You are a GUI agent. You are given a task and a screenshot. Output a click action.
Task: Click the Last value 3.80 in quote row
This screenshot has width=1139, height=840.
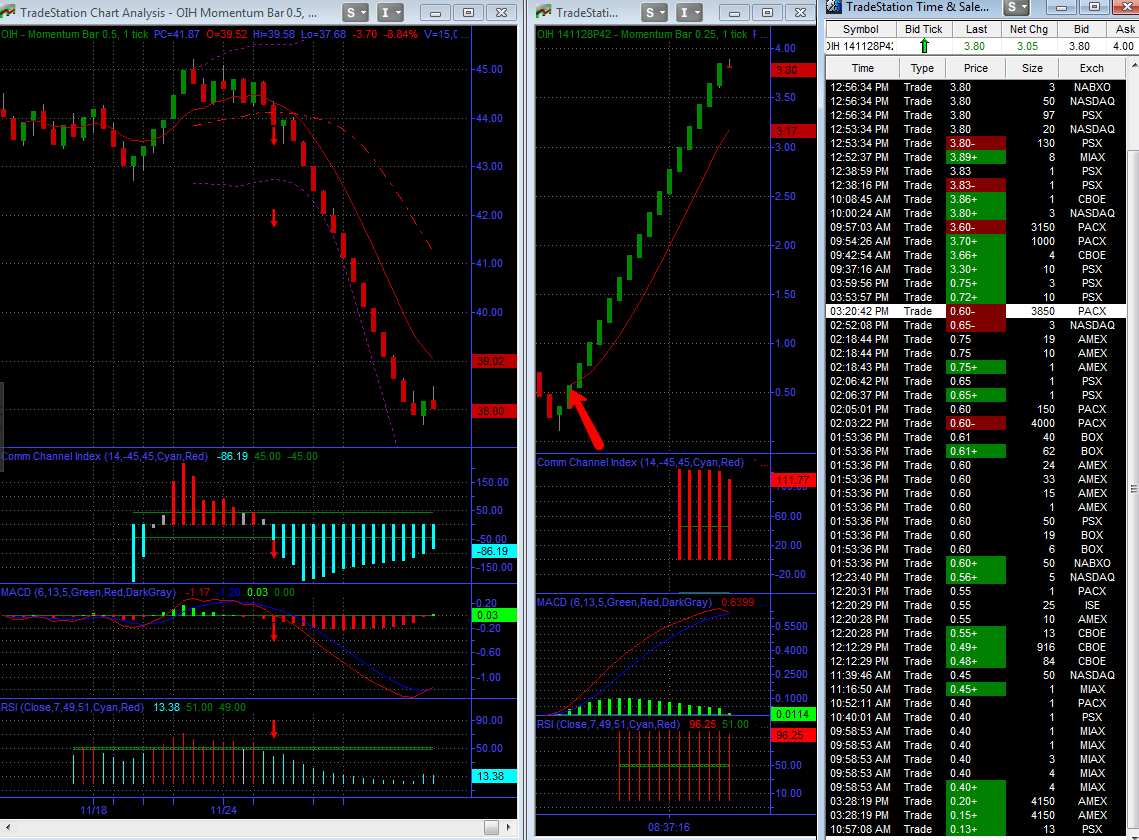(x=974, y=46)
